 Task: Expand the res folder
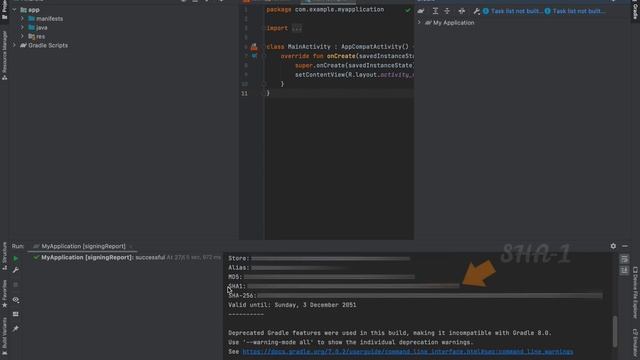coord(22,37)
